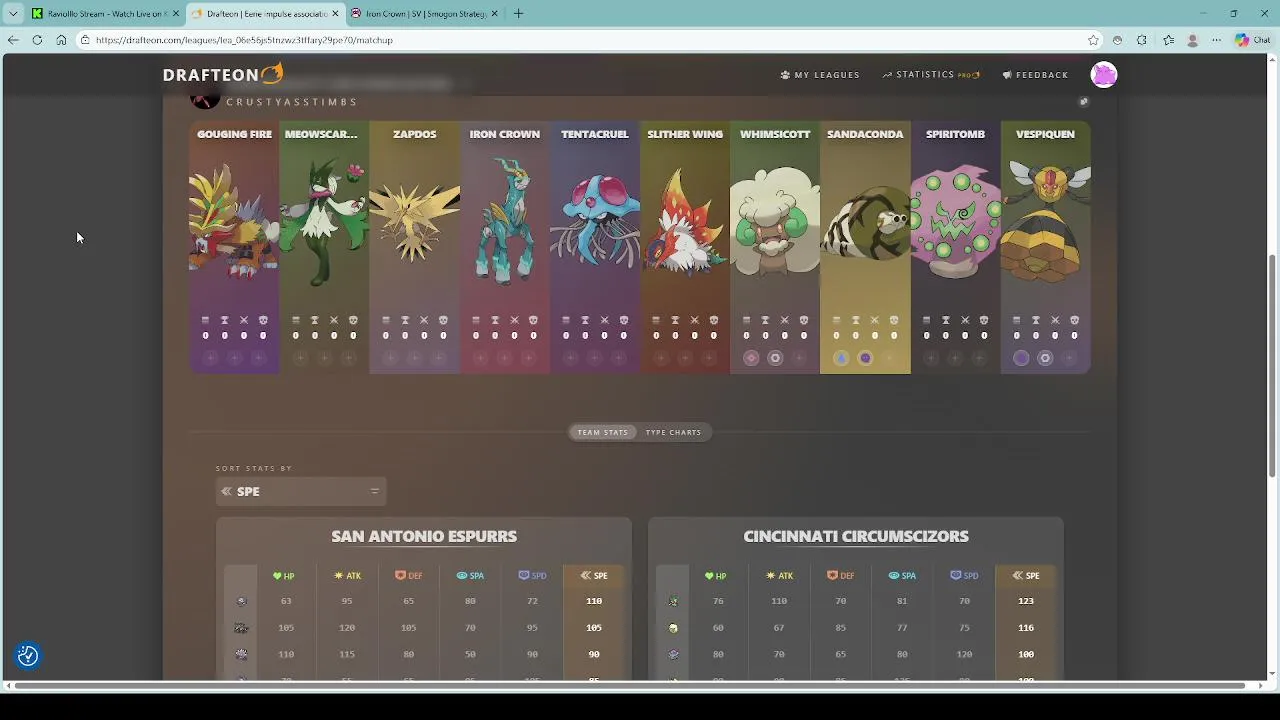Click the first sprite icon in Circumscizors table
This screenshot has height=720, width=1280.
pyautogui.click(x=673, y=601)
